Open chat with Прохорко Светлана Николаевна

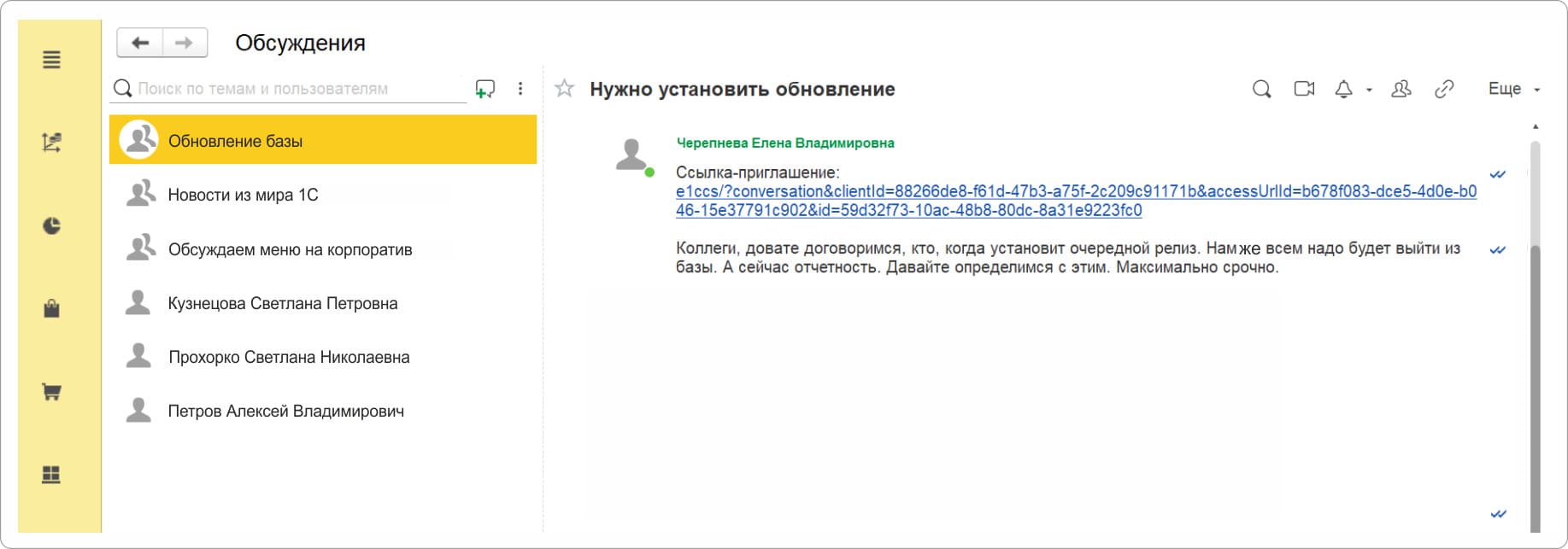click(323, 356)
